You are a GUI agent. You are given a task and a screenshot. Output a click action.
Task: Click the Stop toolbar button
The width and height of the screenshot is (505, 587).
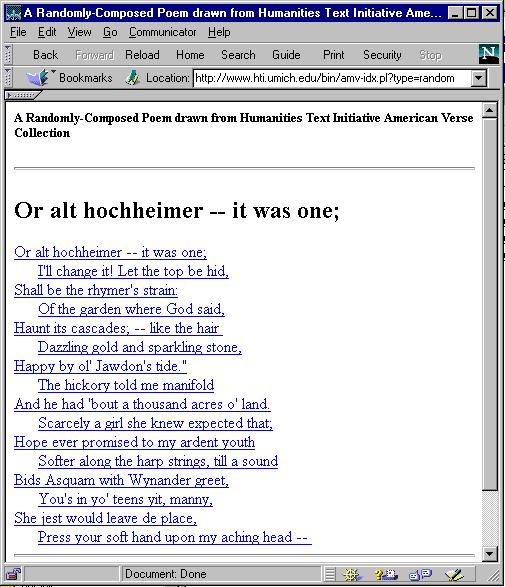point(430,55)
